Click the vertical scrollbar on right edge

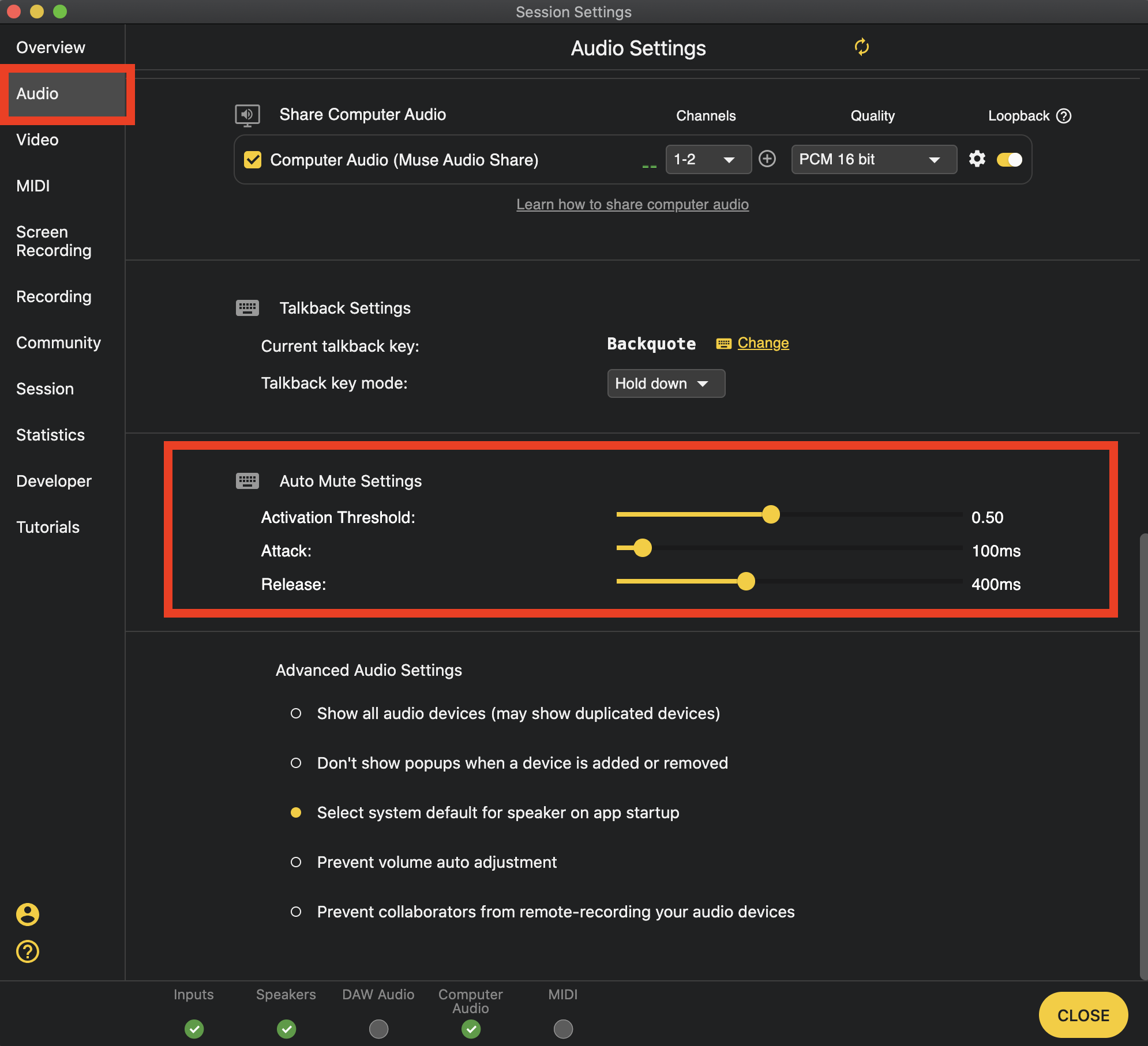(x=1143, y=757)
